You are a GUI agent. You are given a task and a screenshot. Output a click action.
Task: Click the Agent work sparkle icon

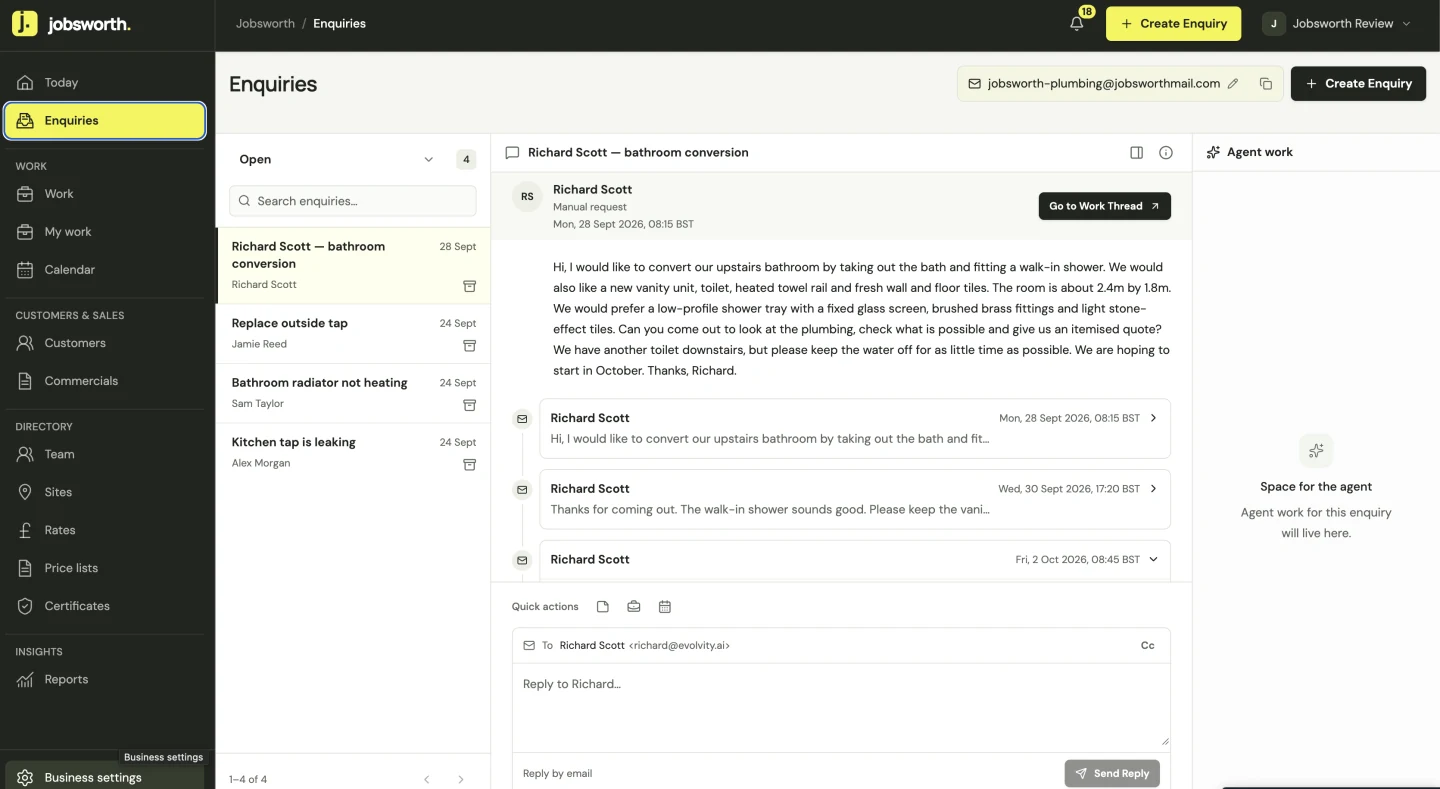point(1213,152)
